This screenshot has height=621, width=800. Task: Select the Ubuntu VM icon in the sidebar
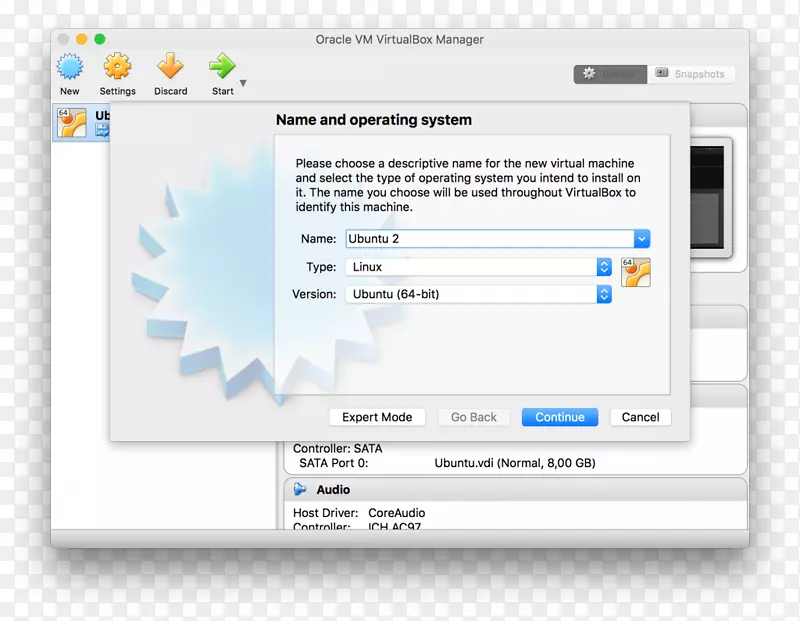(74, 121)
